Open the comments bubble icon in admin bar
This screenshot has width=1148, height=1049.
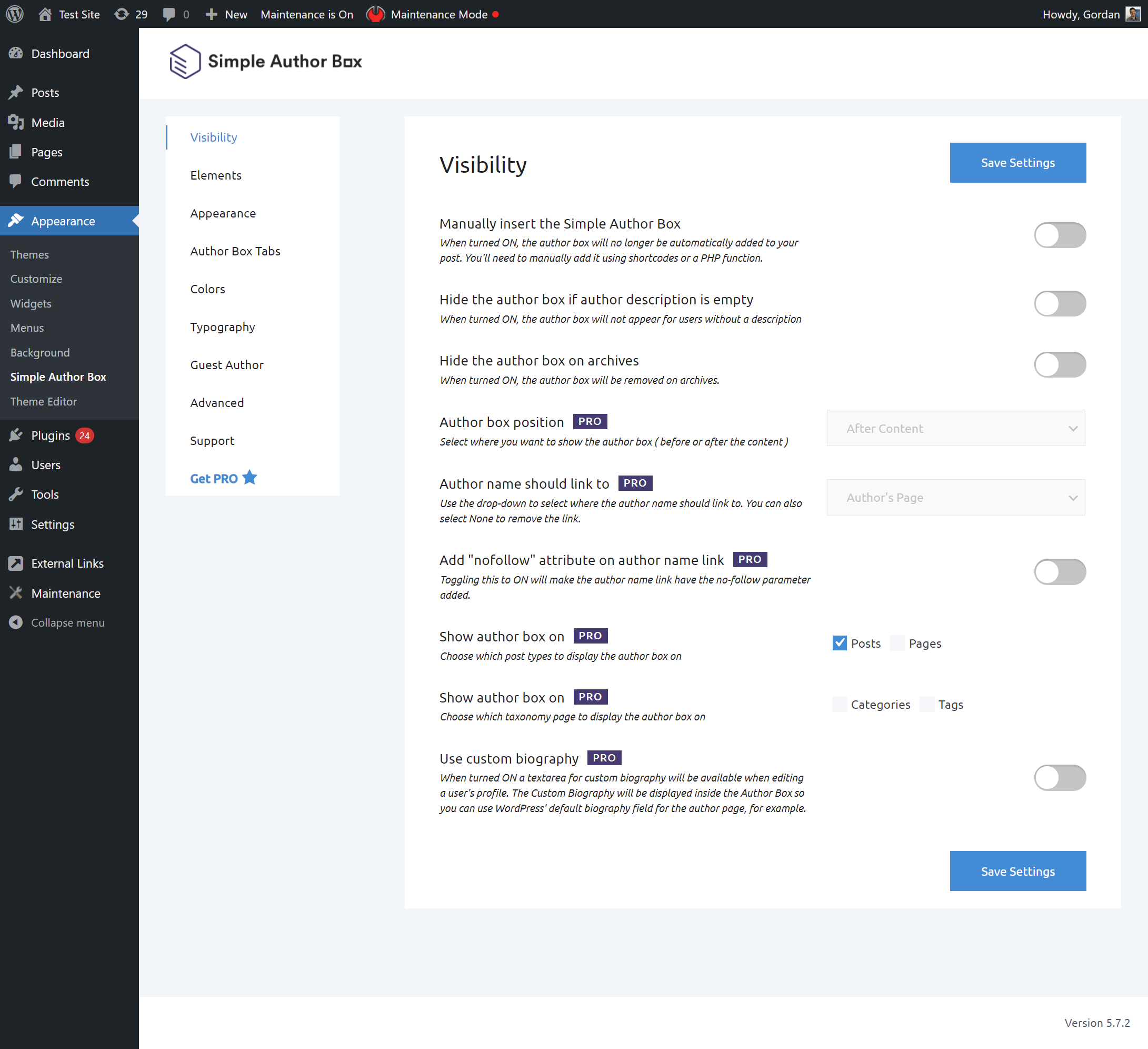click(168, 14)
